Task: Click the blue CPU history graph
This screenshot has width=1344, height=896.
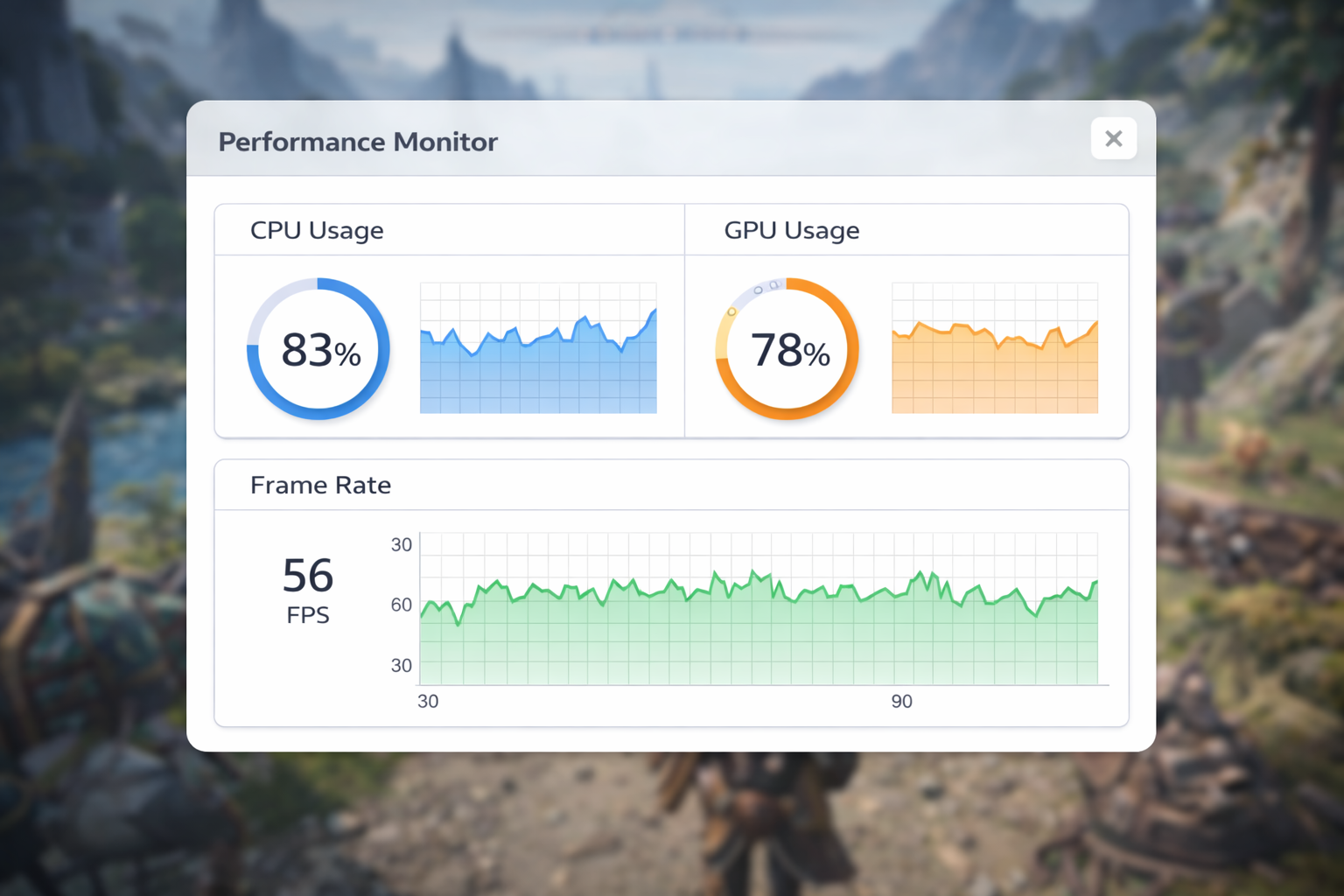Action: point(538,347)
